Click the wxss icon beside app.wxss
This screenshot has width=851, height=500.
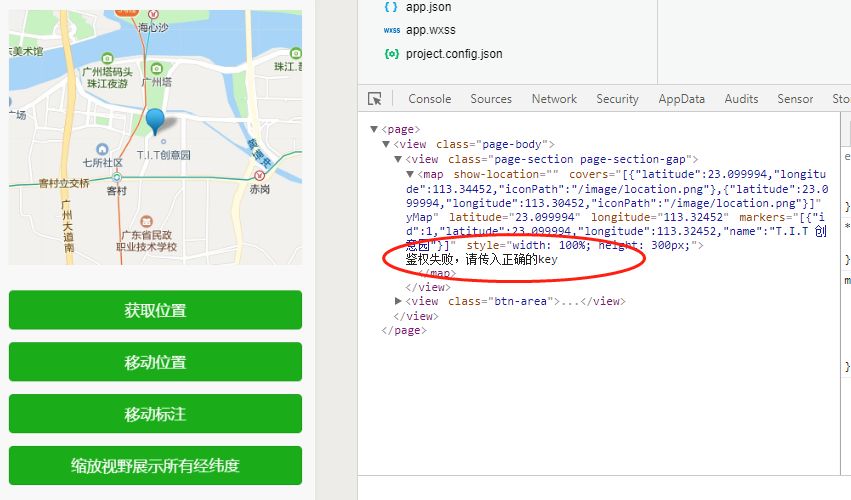coord(391,30)
